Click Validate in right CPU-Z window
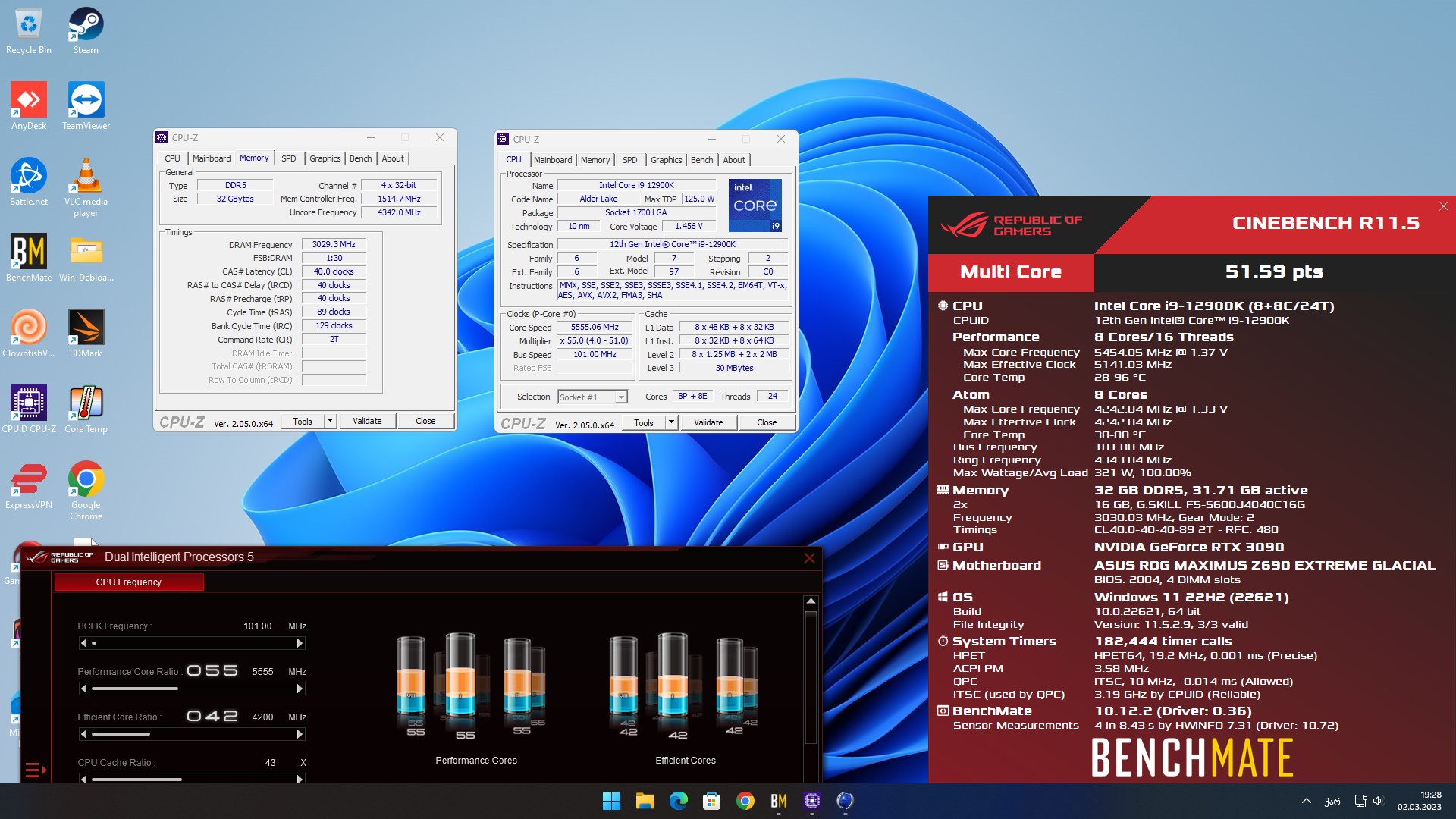 [x=708, y=422]
